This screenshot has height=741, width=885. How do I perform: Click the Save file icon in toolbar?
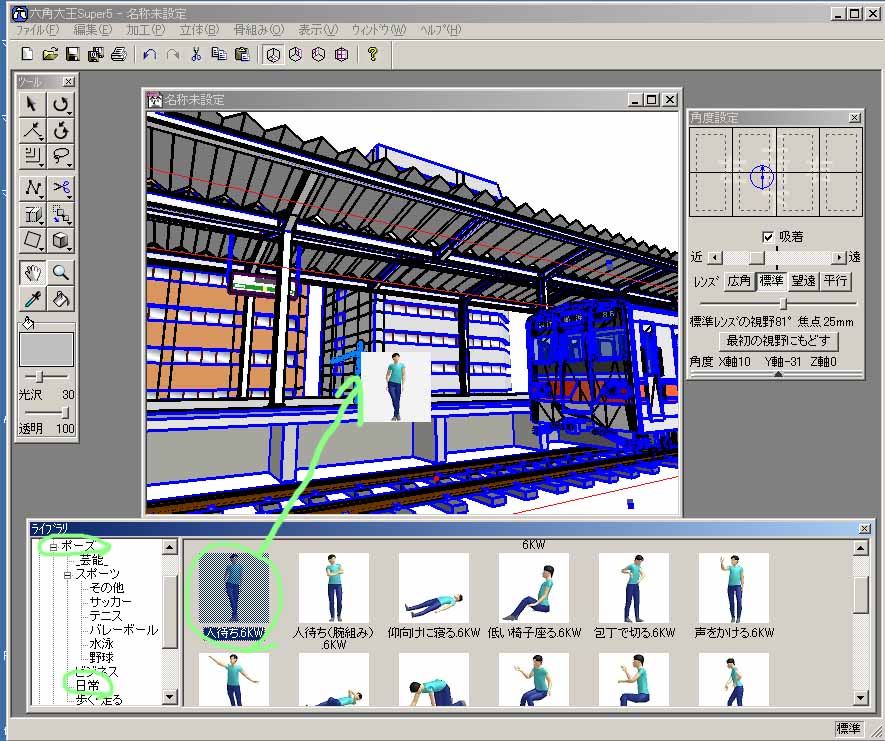coord(70,54)
